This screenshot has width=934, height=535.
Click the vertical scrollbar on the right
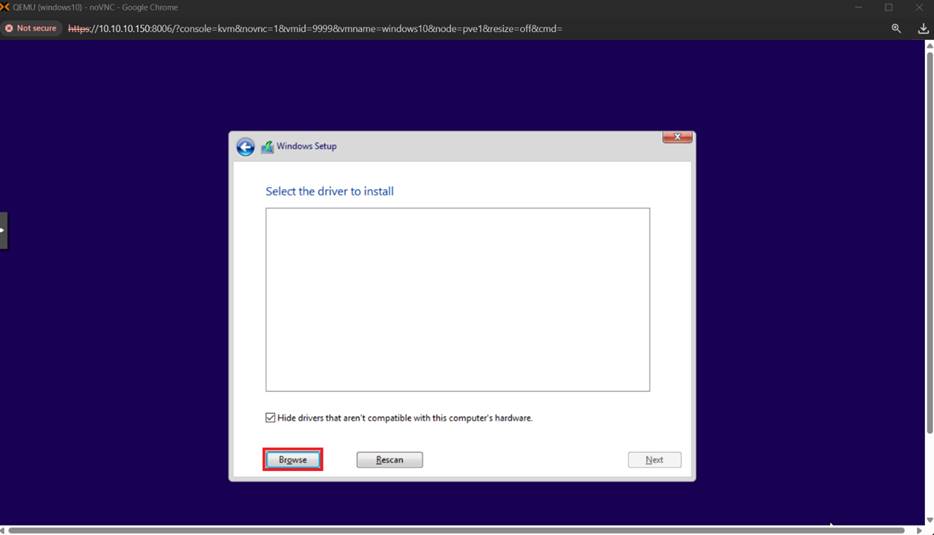pyautogui.click(x=929, y=250)
